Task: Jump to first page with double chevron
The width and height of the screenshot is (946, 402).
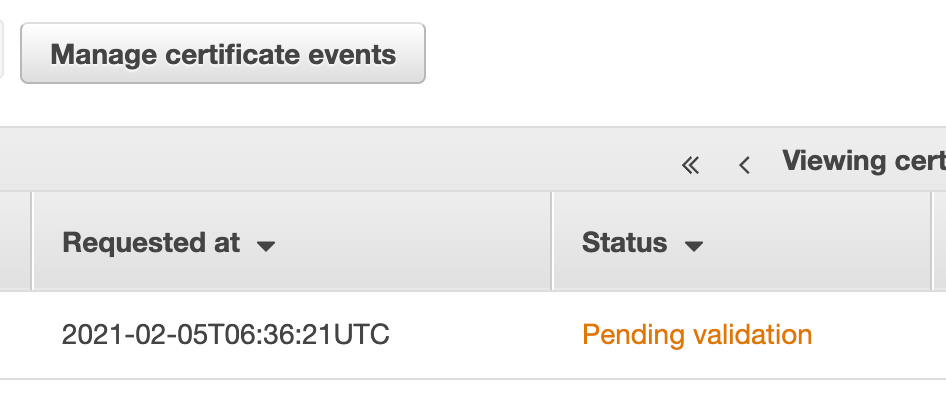Action: pyautogui.click(x=690, y=165)
